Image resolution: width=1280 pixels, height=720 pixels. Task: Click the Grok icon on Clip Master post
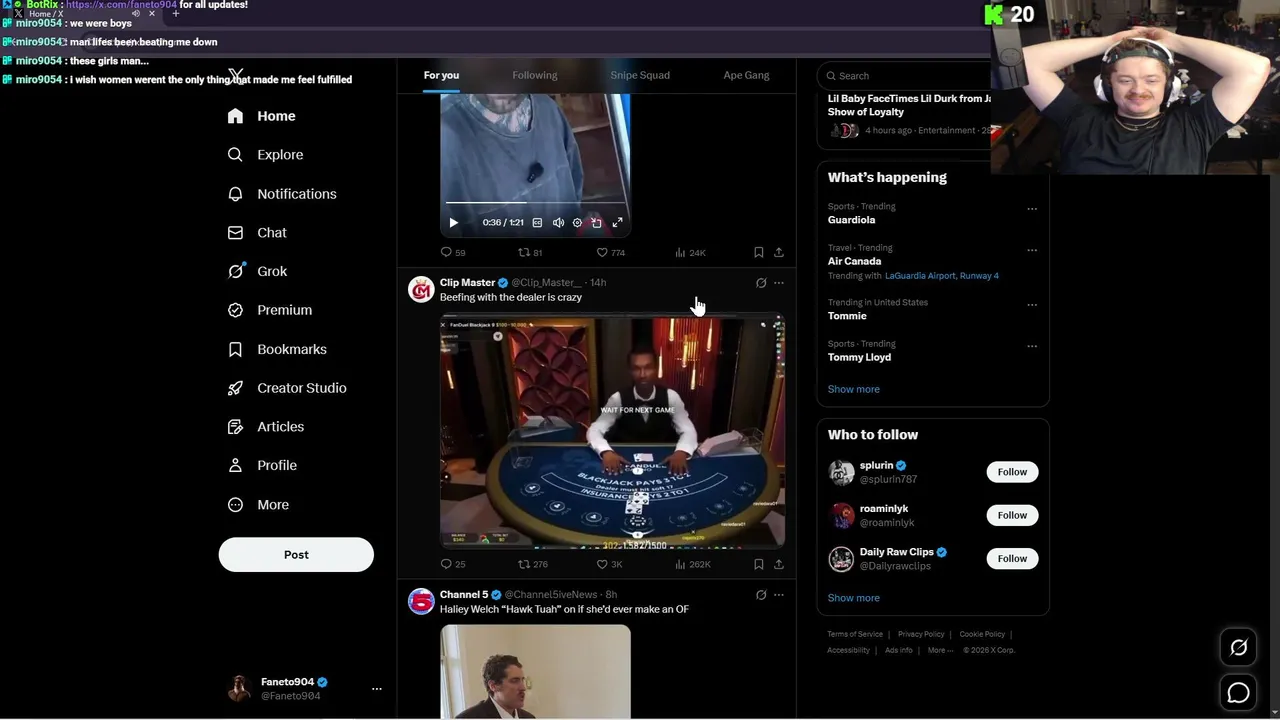761,283
